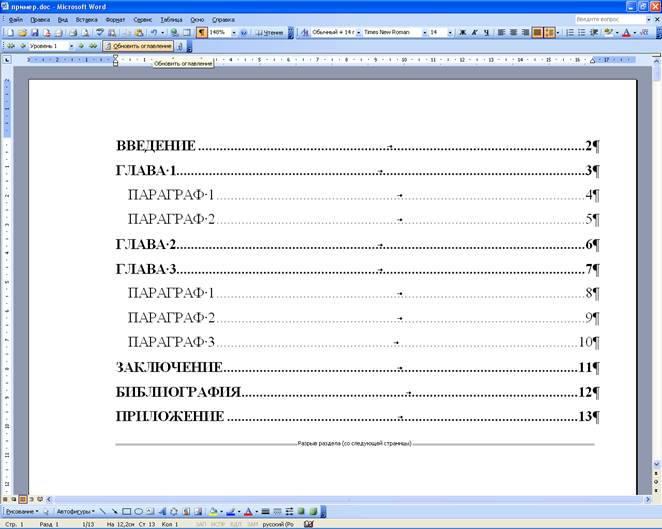Click the align left icon
Viewport: 662px width, 529px height.
pyautogui.click(x=500, y=32)
